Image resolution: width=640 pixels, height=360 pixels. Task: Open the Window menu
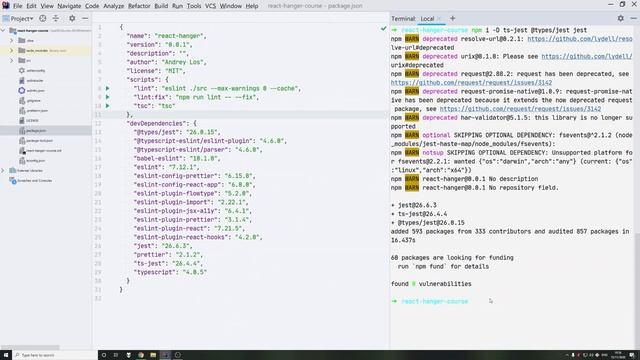(x=231, y=6)
